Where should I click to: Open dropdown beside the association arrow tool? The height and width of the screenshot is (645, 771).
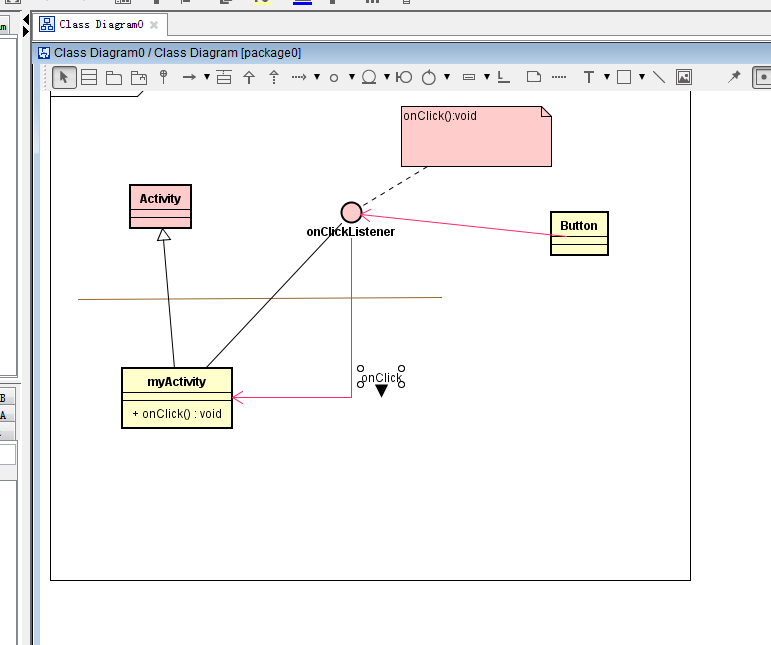pos(206,77)
